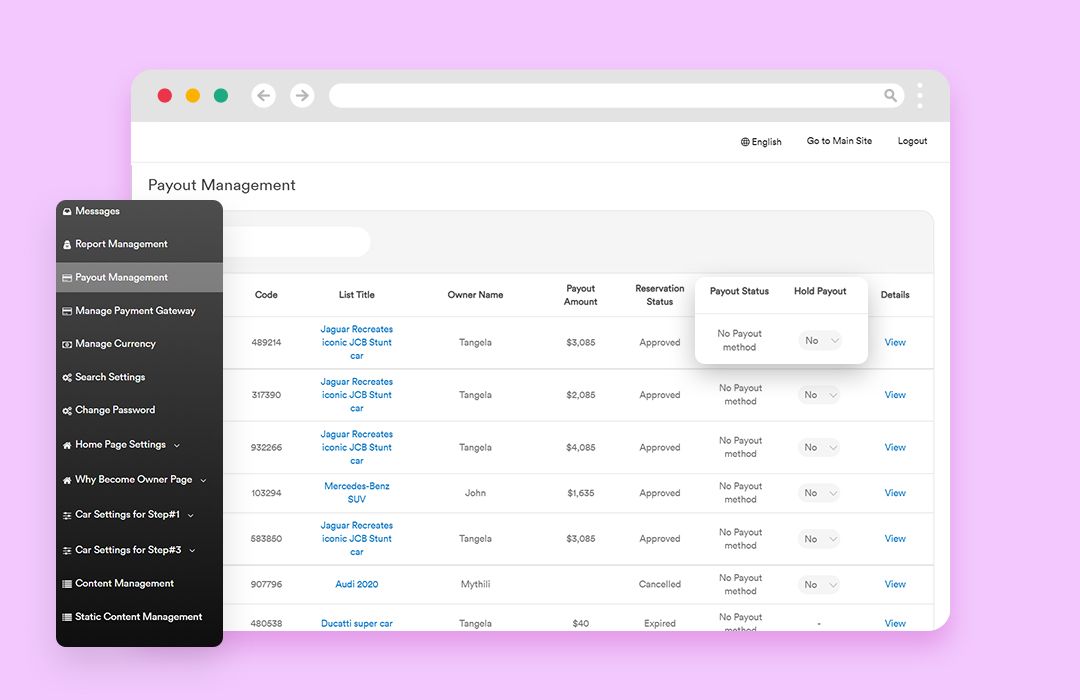The image size is (1080, 700).
Task: Click the Owner Name column header
Action: 475,295
